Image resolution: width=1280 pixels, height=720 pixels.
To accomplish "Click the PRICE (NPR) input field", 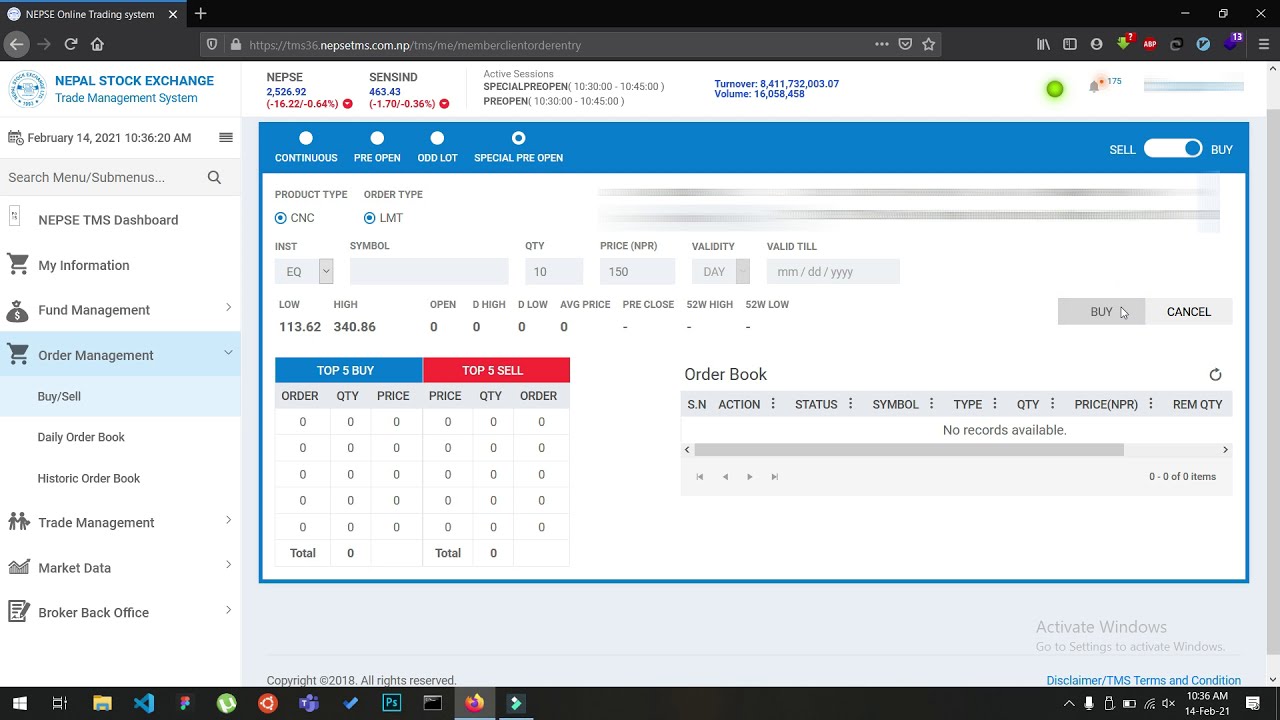I will (x=637, y=272).
